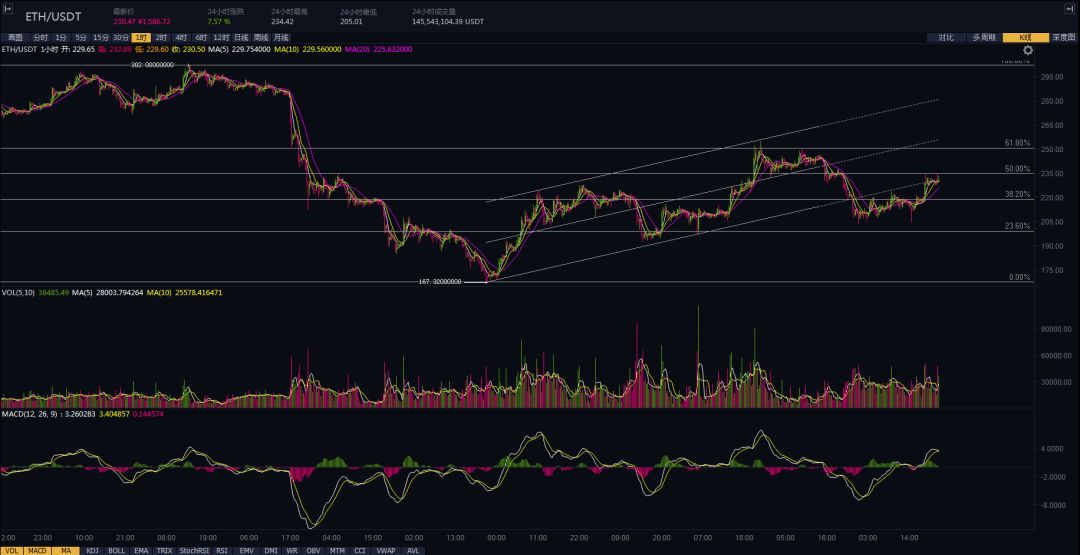Activate the MTM indicator
The image size is (1080, 555).
click(x=337, y=551)
